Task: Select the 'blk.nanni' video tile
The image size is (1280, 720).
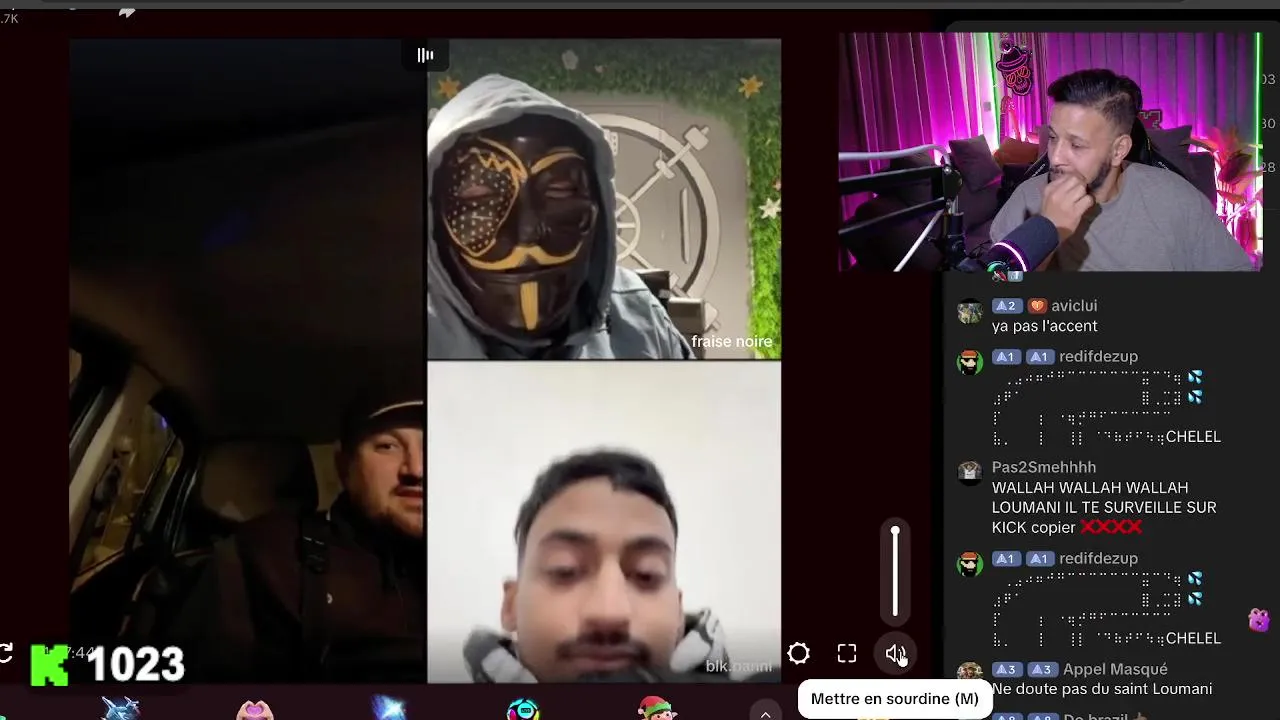Action: [x=604, y=522]
